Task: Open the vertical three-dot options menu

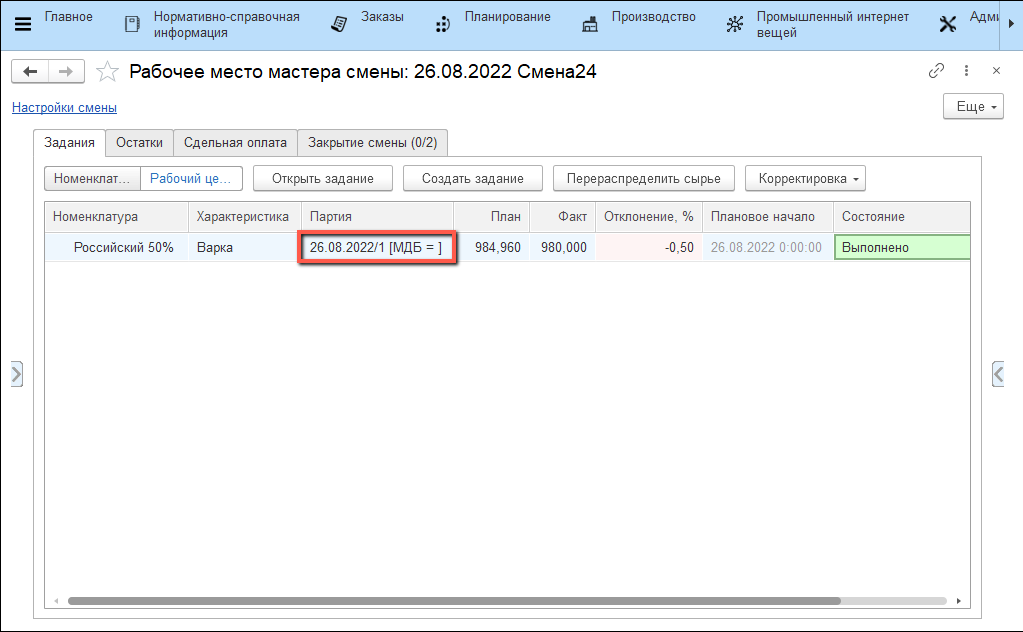Action: point(966,71)
